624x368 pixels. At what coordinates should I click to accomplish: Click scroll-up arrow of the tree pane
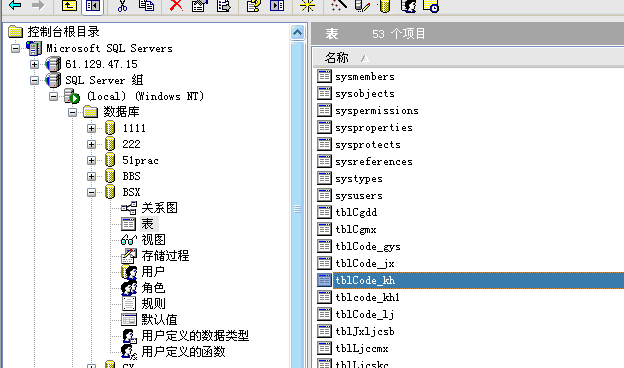pos(297,32)
